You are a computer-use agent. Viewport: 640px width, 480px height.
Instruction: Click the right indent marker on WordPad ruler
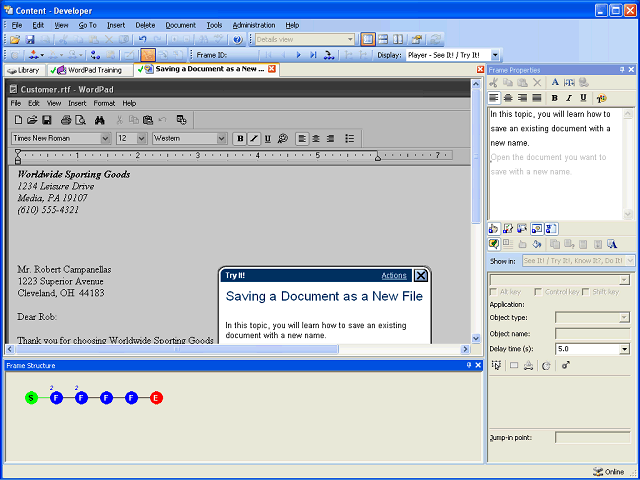pyautogui.click(x=378, y=157)
